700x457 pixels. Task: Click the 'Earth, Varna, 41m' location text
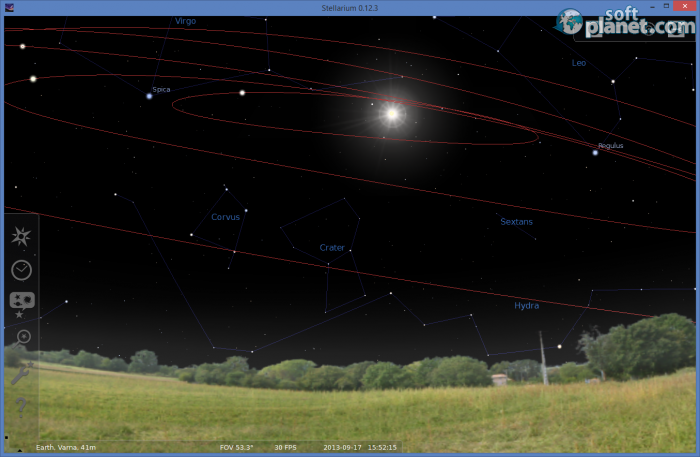click(66, 447)
